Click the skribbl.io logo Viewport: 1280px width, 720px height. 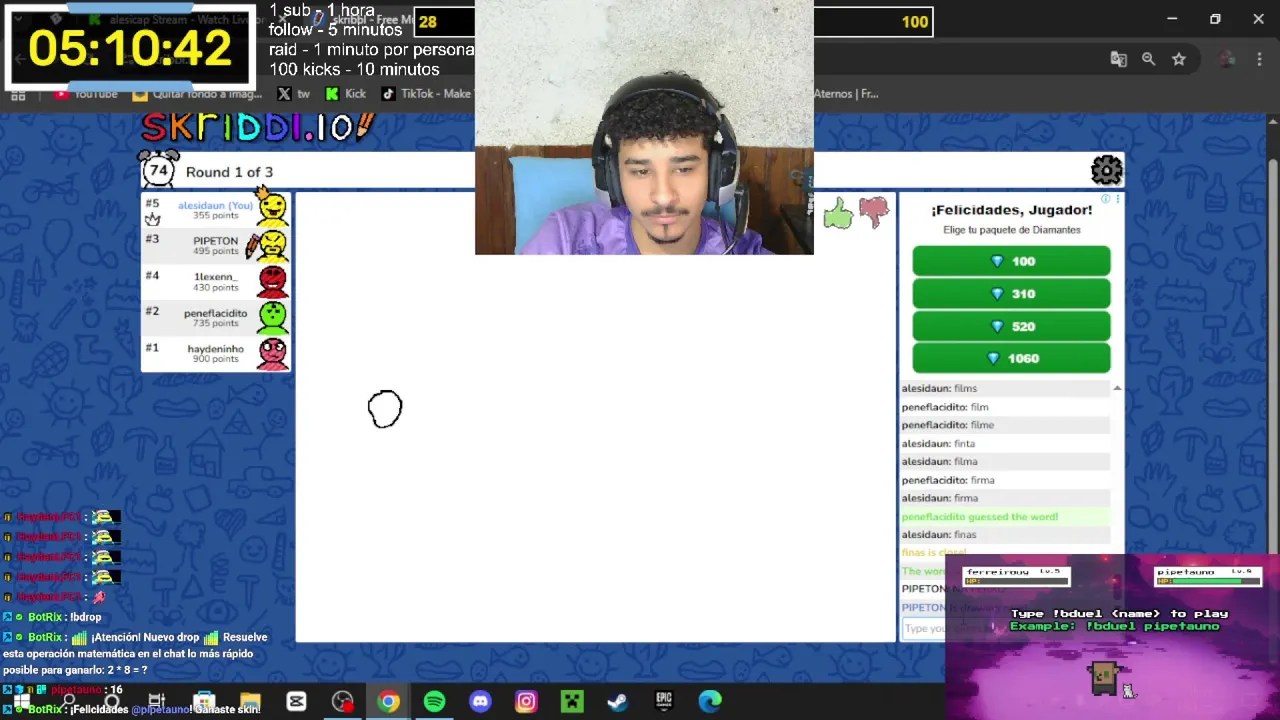click(258, 127)
